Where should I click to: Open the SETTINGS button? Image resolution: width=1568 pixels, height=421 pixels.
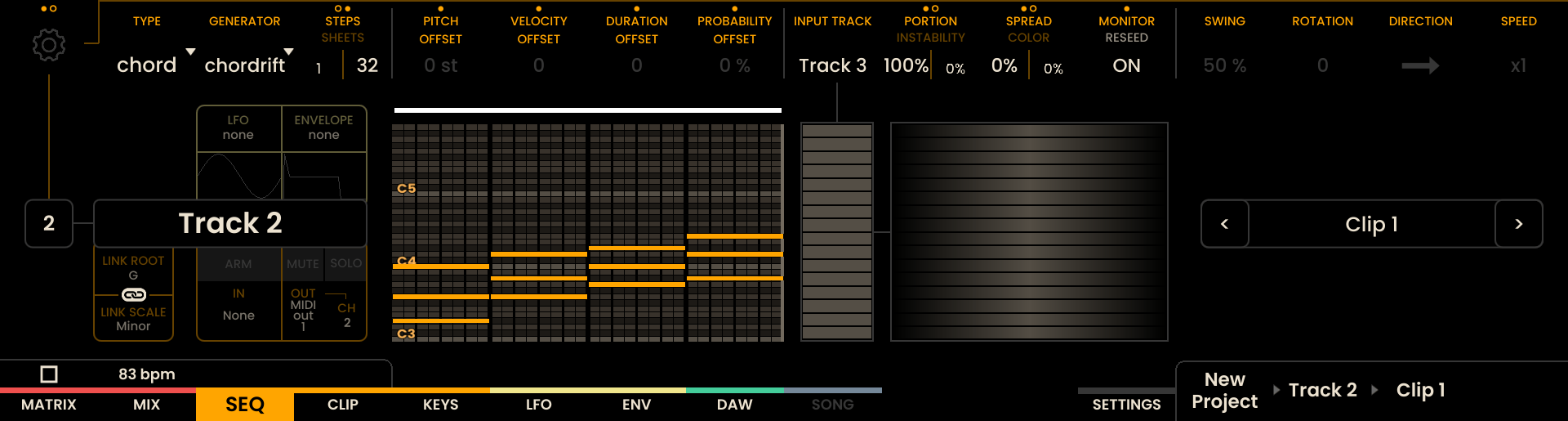click(1126, 405)
